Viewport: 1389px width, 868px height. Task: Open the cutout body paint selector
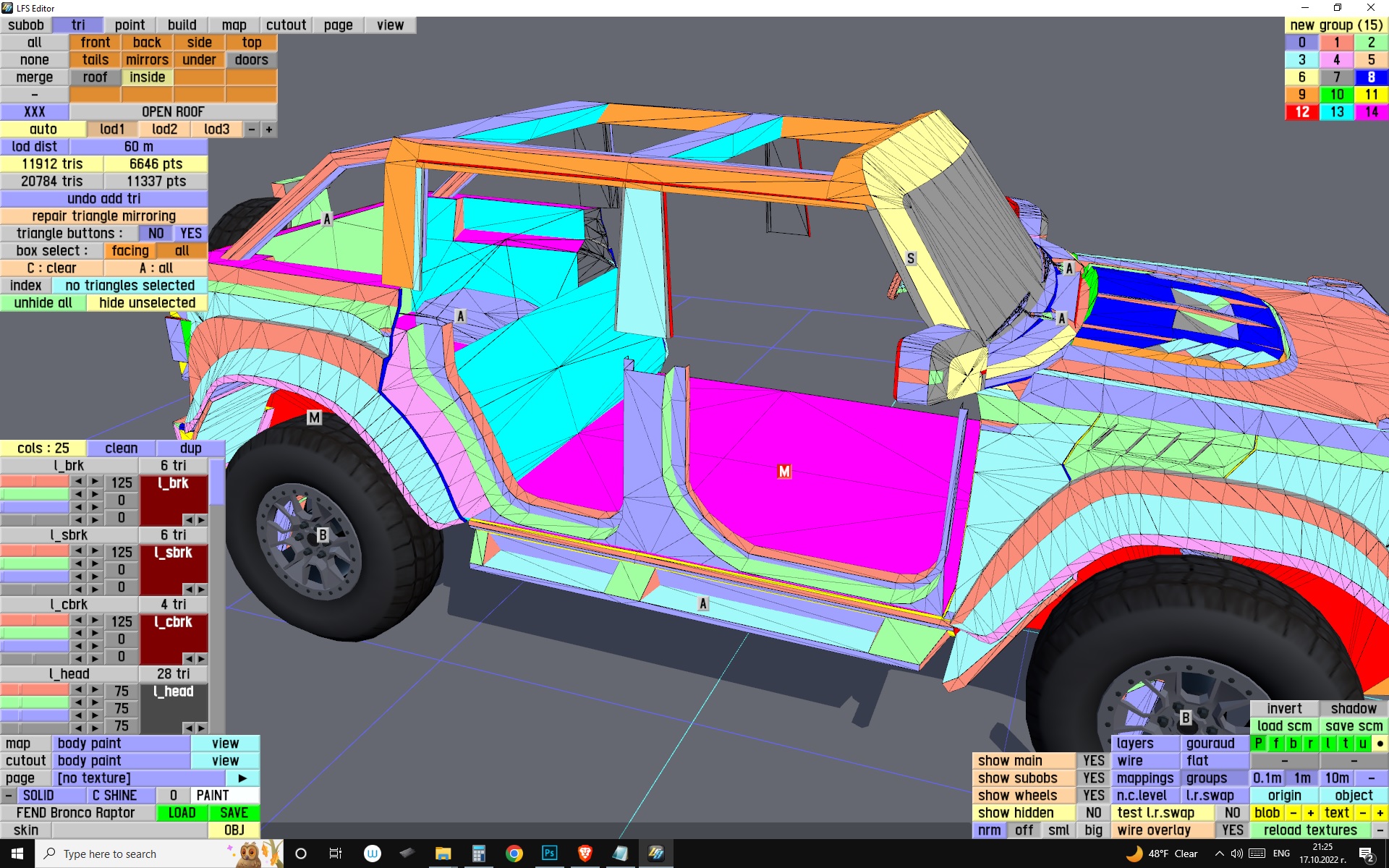click(x=121, y=761)
